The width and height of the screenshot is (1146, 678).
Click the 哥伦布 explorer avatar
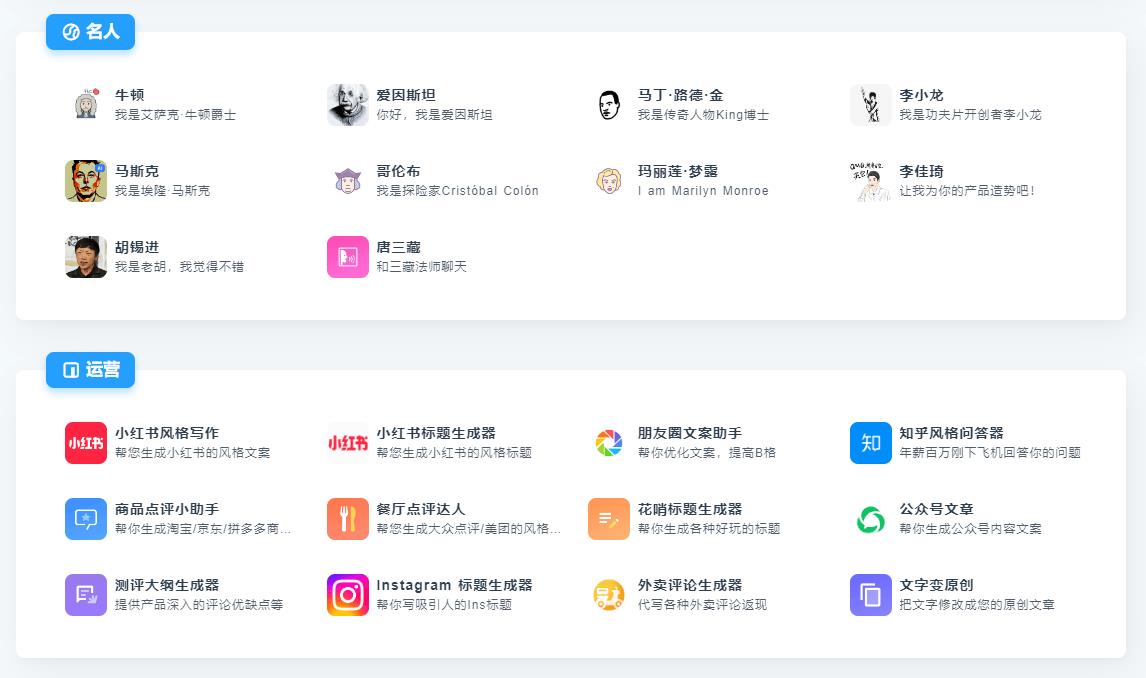point(348,181)
